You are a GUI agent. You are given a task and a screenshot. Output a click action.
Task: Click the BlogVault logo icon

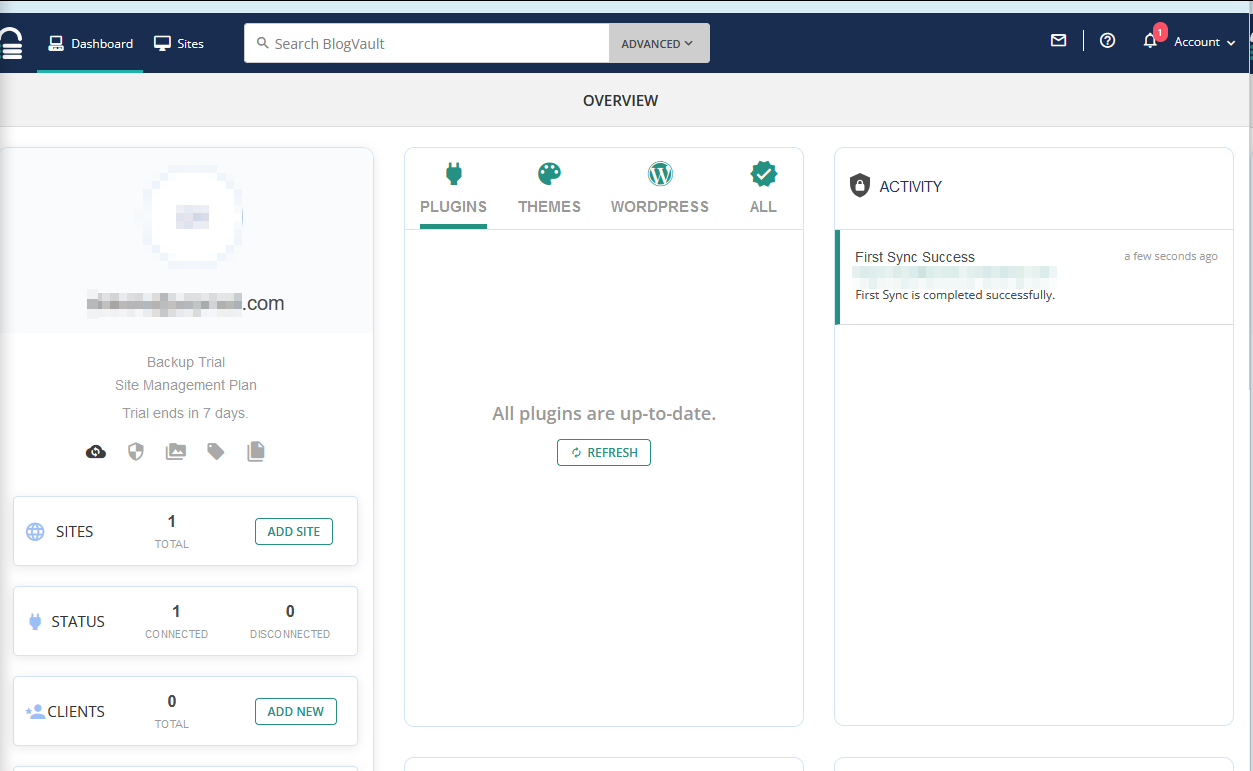click(x=10, y=43)
